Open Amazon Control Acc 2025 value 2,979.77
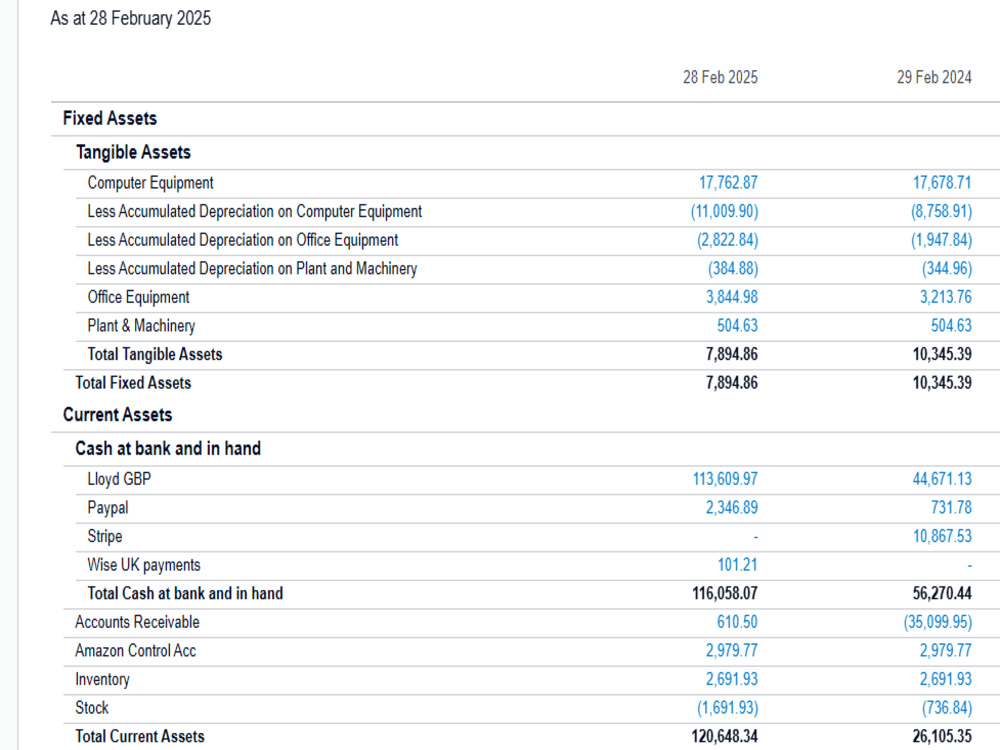1000x750 pixels. [x=732, y=651]
